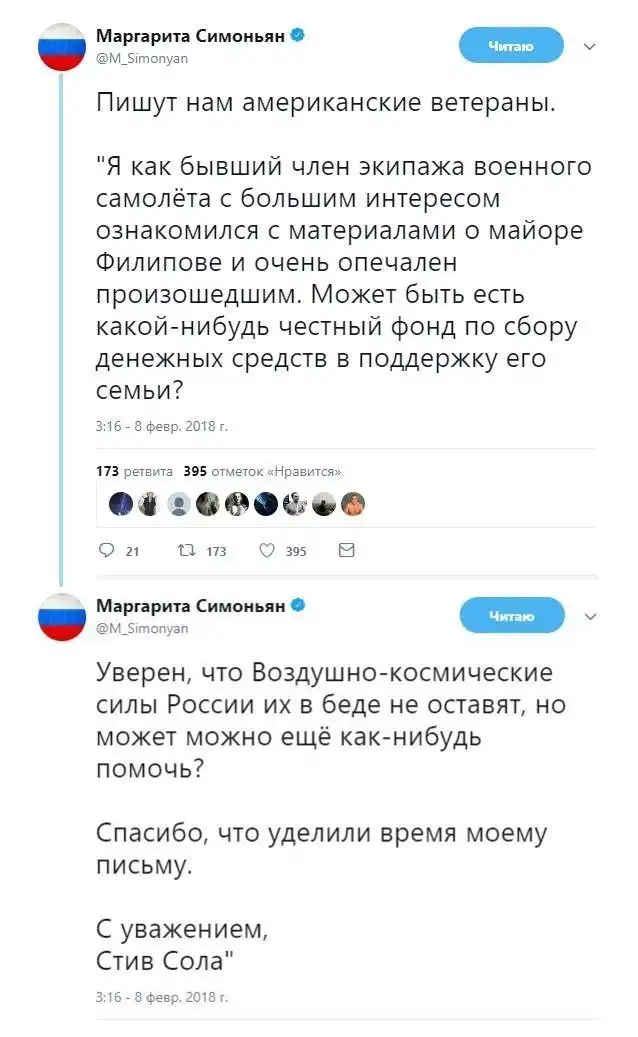Screen dimensions: 638x1037
Task: Toggle the «Читаю» follow button on second tweet
Action: click(511, 616)
